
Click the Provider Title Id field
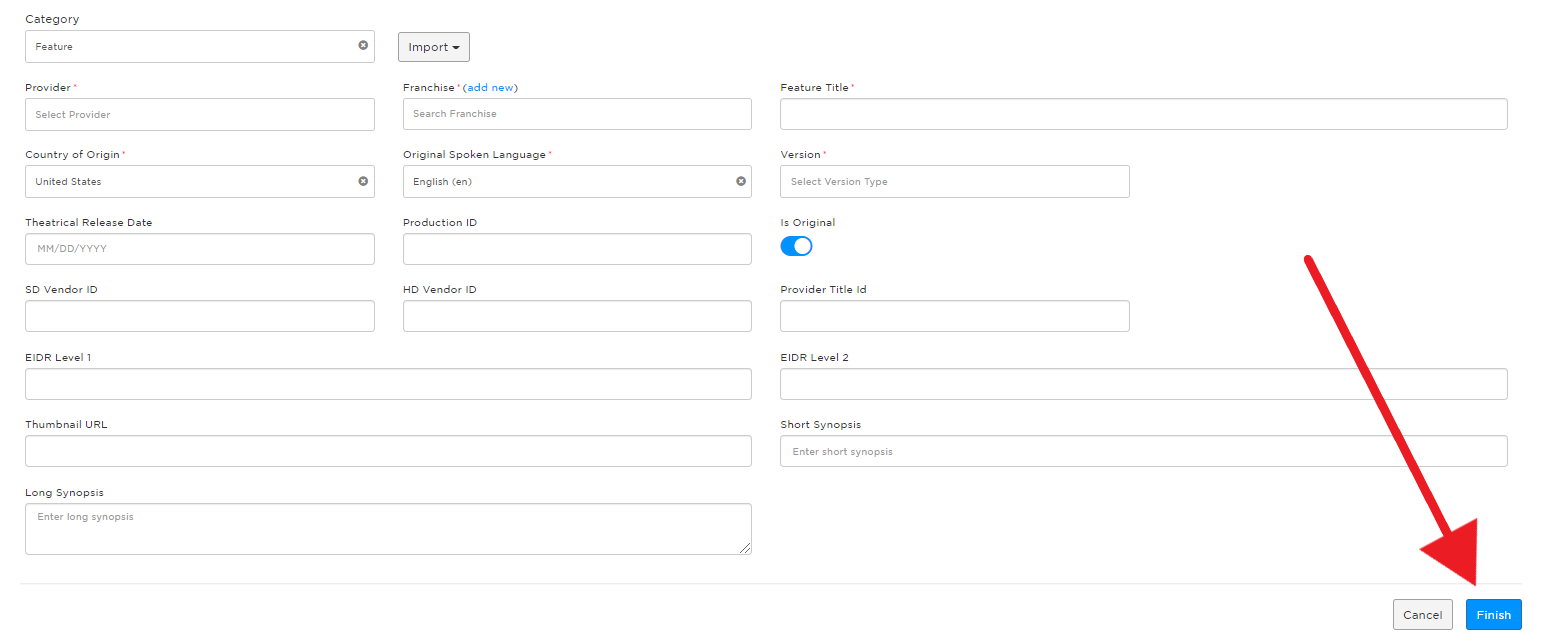(954, 316)
